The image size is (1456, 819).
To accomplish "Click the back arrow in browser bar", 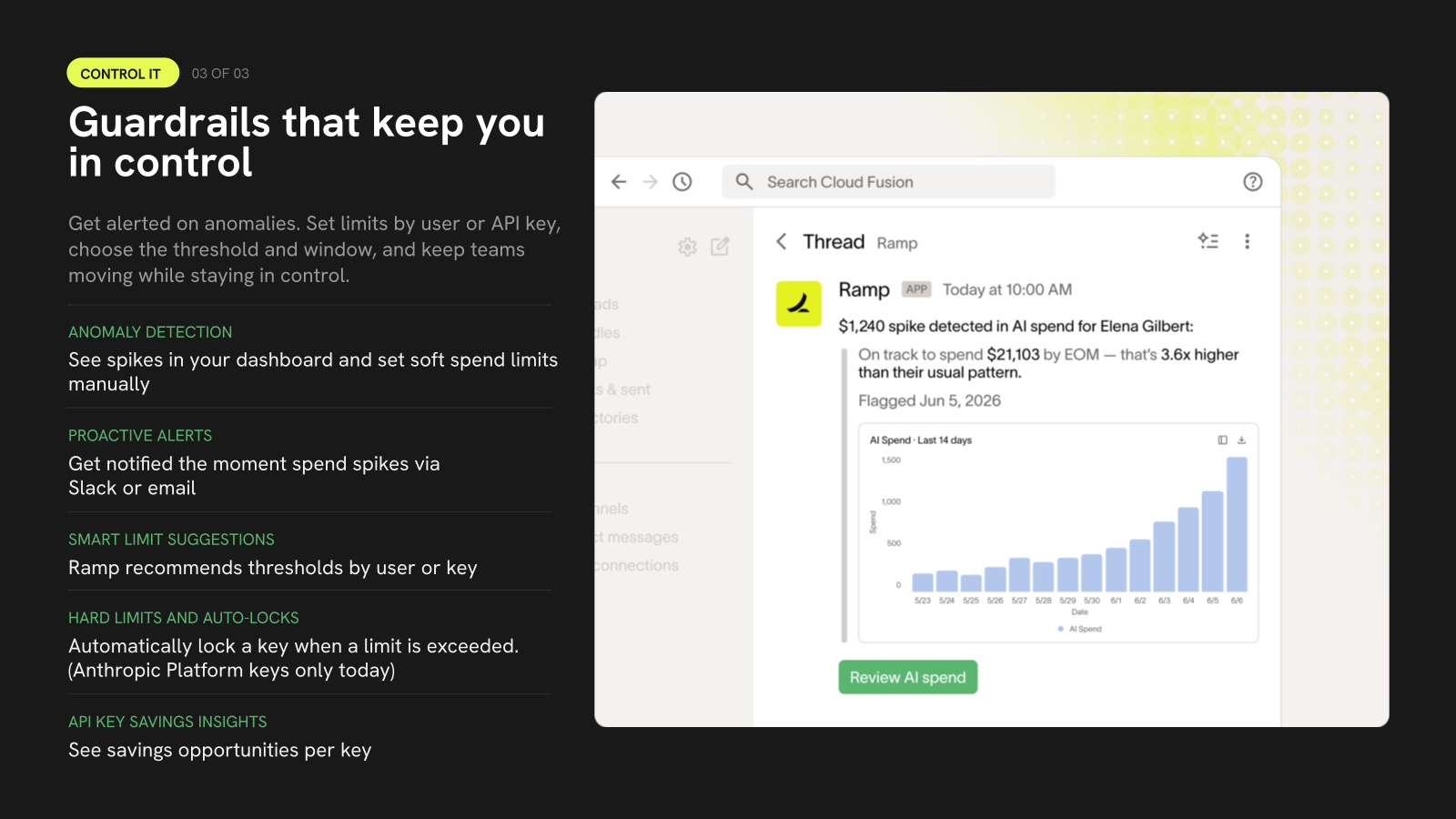I will click(x=619, y=182).
